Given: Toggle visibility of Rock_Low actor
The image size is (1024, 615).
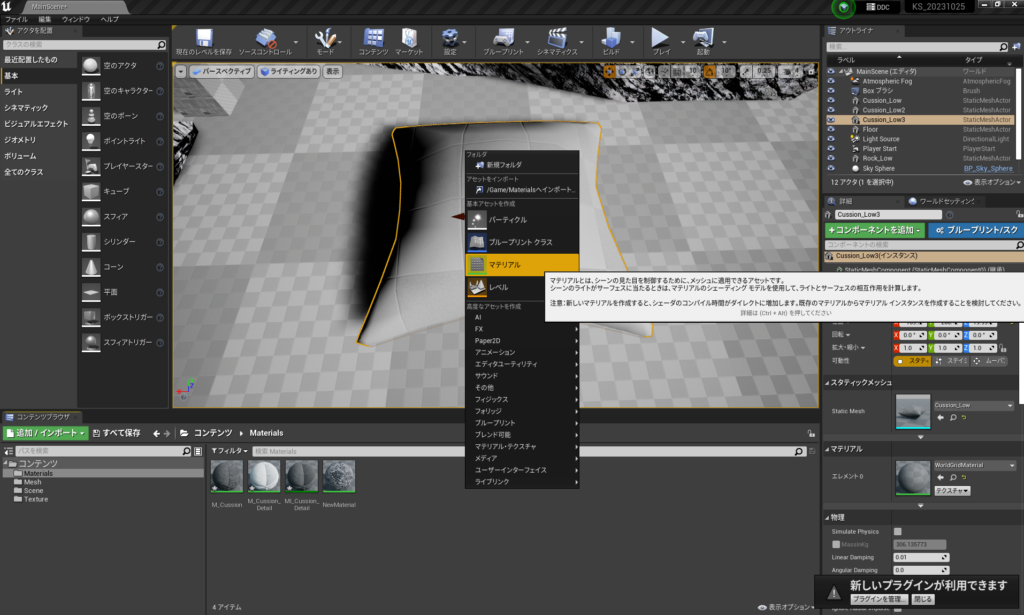Looking at the screenshot, I should pos(831,158).
